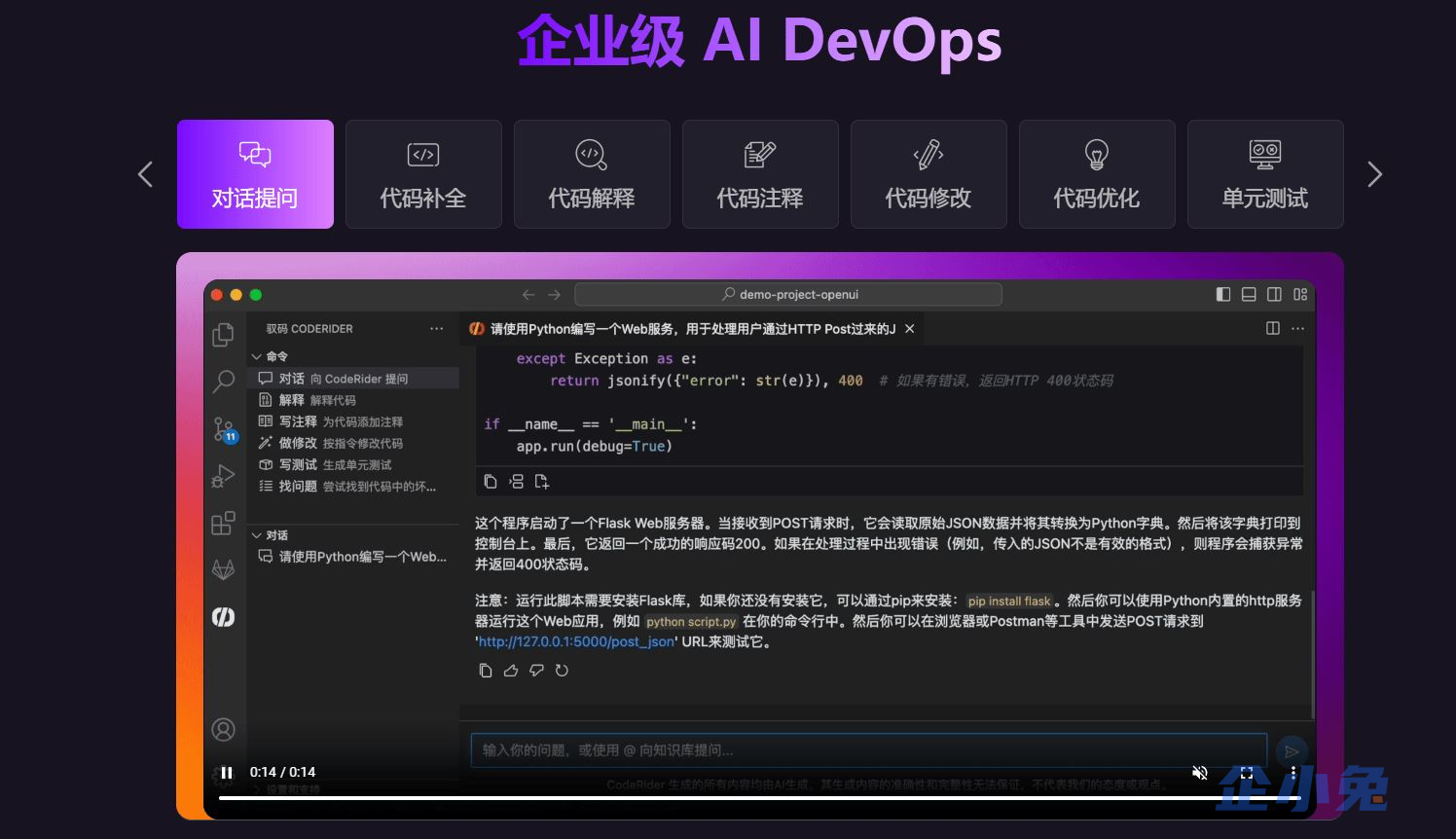
Task: Click the demo-project-openui search bar
Action: click(x=788, y=295)
